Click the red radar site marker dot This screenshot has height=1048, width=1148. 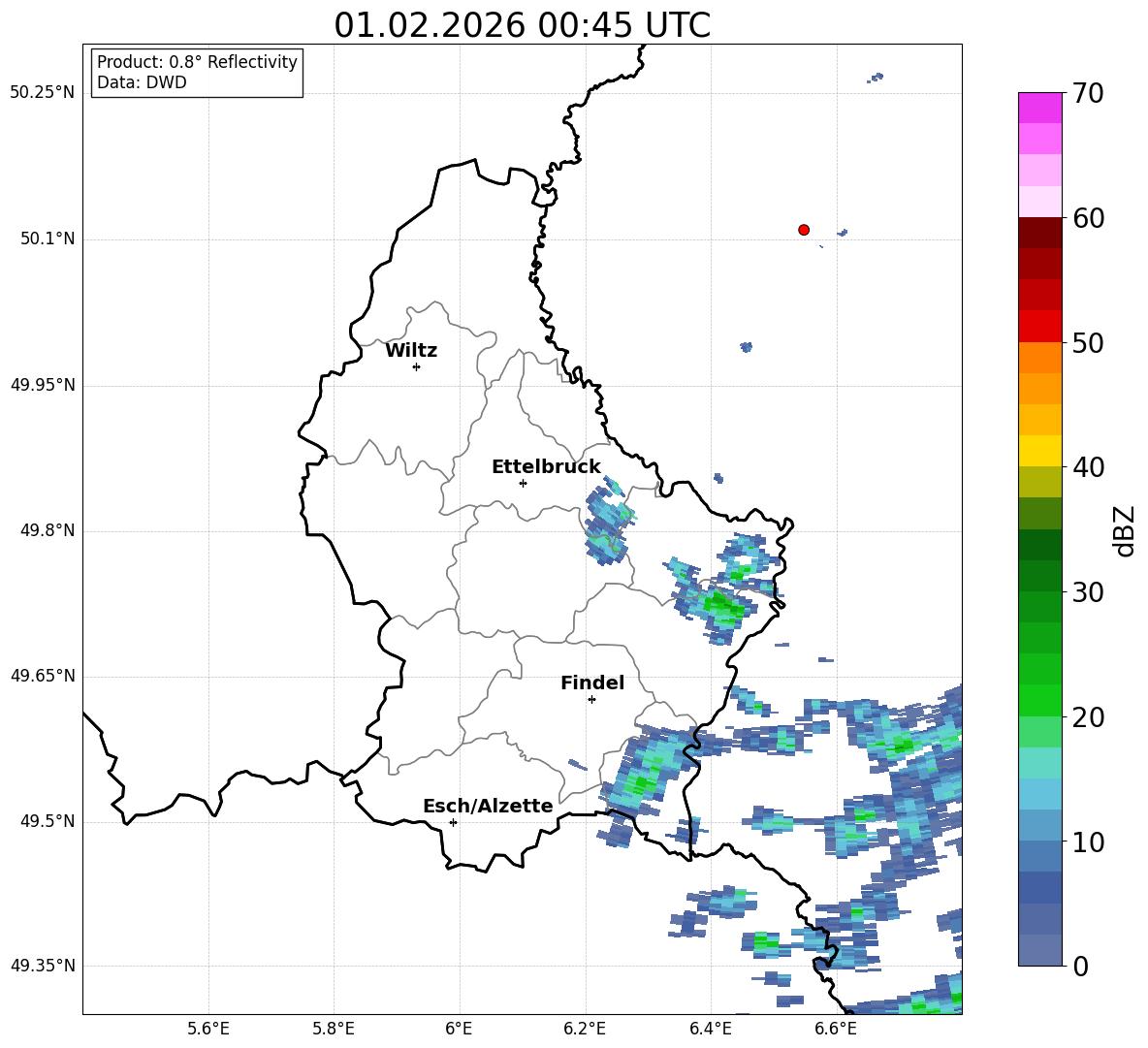[804, 230]
